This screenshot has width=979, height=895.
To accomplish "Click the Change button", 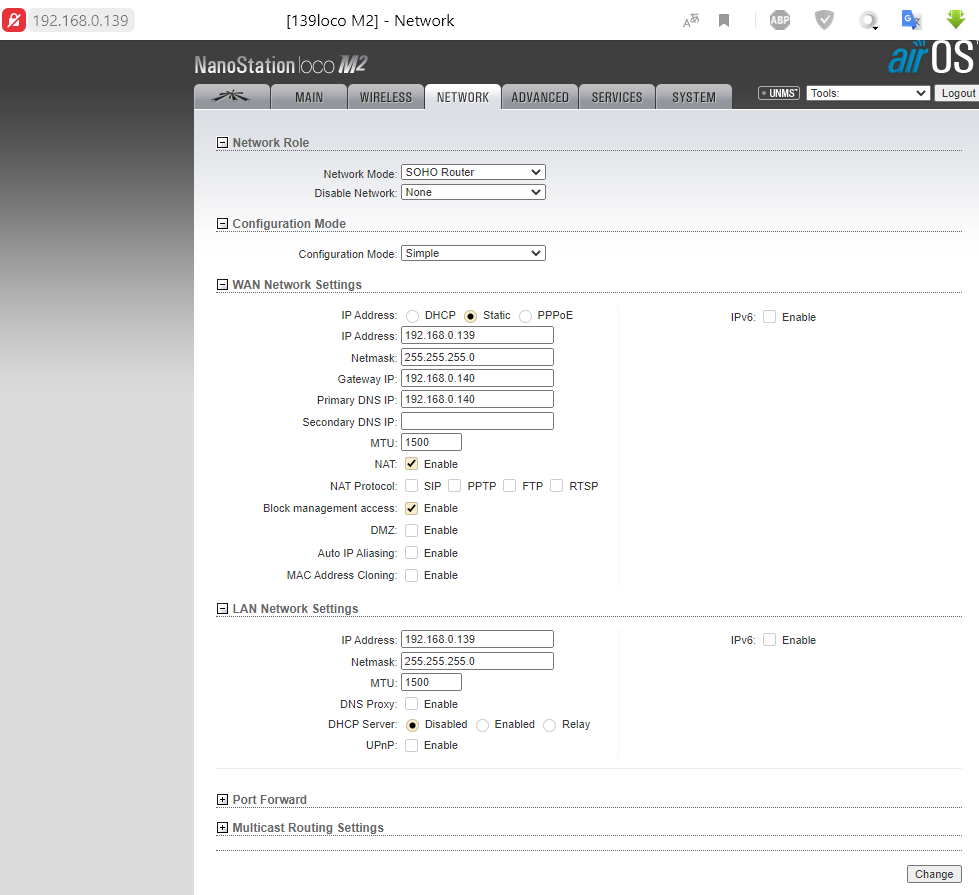I will point(934,874).
